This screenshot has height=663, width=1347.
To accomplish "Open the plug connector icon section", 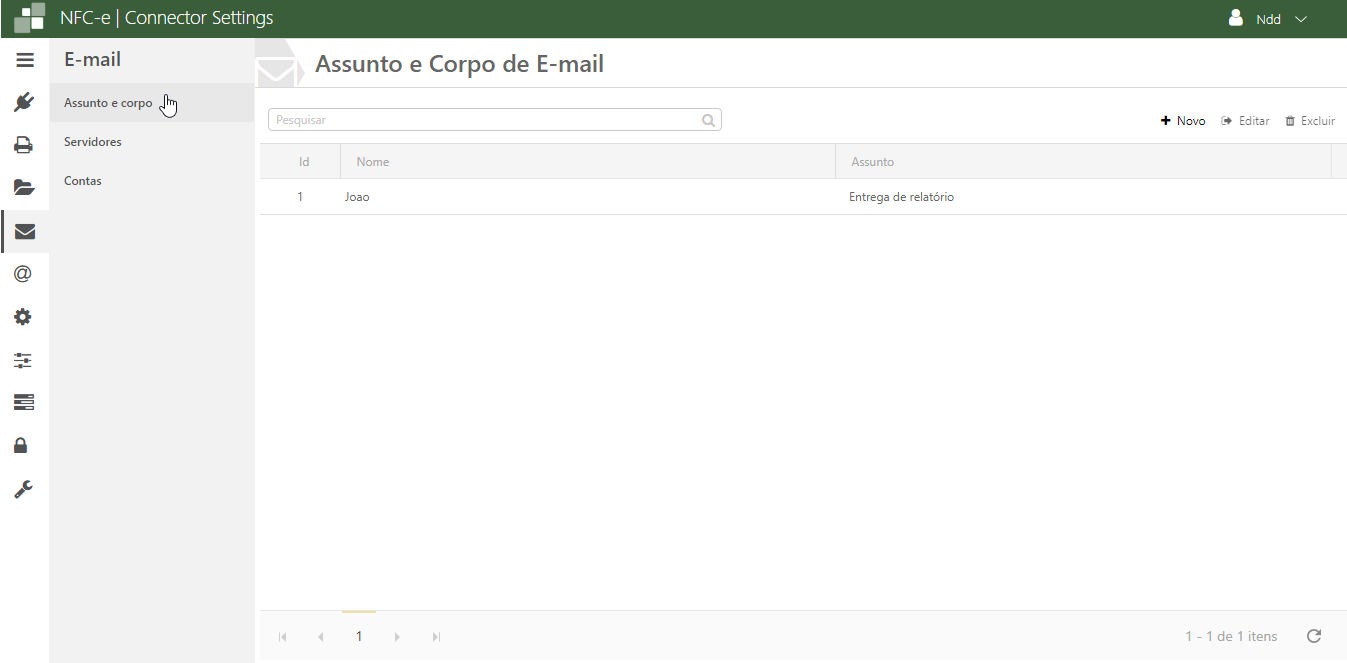I will 24,102.
